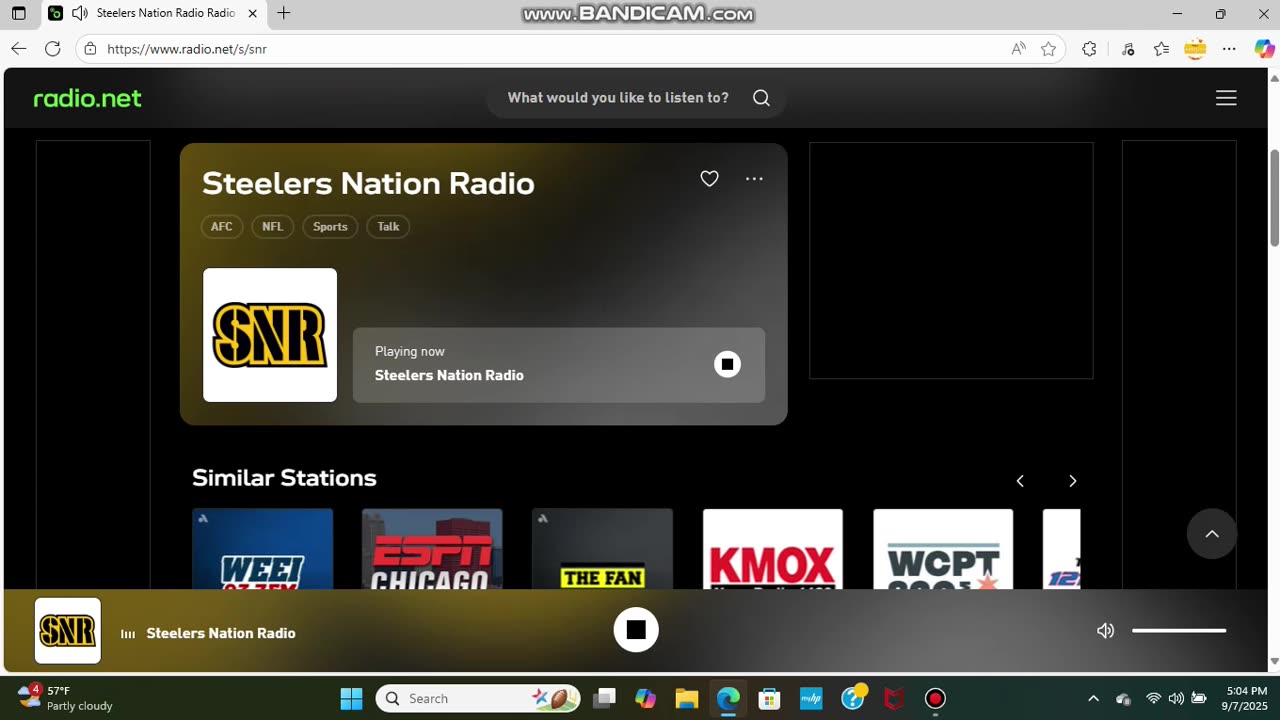This screenshot has height=720, width=1280.
Task: Stop playback in the bottom player bar
Action: coord(636,630)
